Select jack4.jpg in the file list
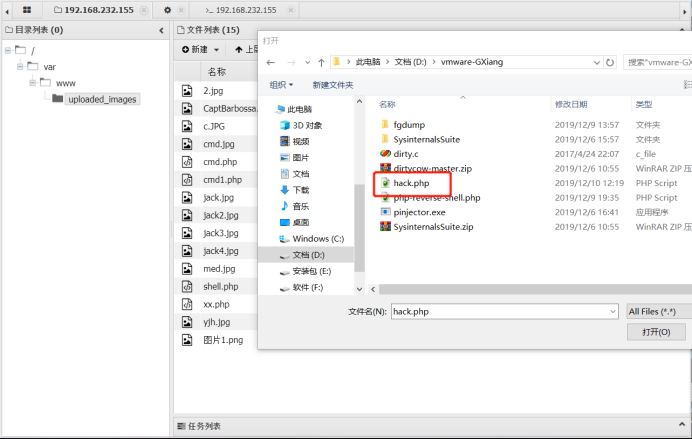The height and width of the screenshot is (439, 692). tap(221, 251)
